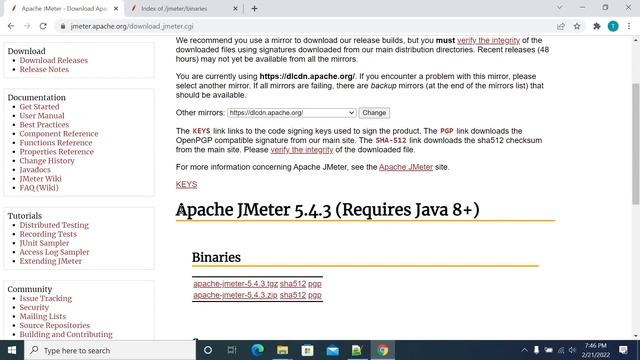Open the Windows Start menu

[x=11, y=350]
